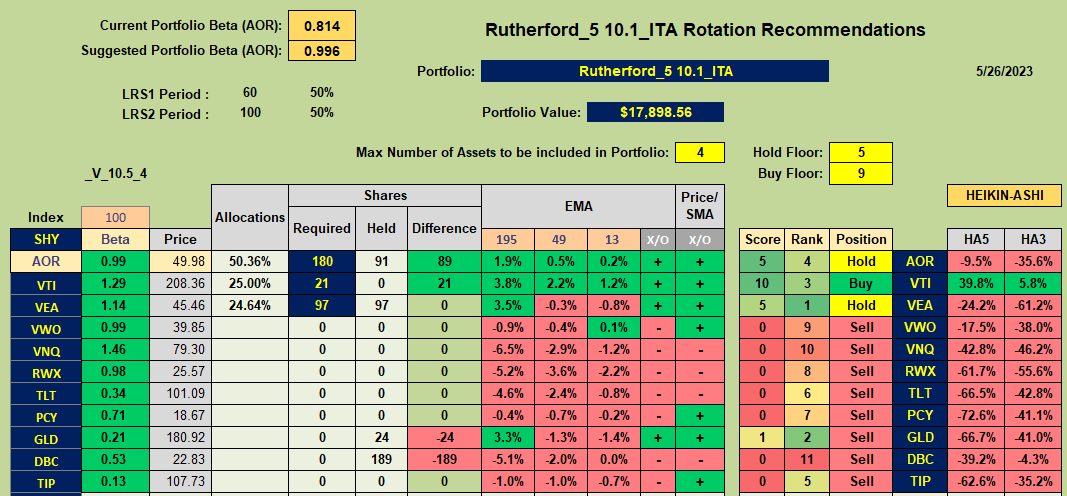The image size is (1067, 496).
Task: Click the AOR ticker in first column
Action: pyautogui.click(x=46, y=261)
